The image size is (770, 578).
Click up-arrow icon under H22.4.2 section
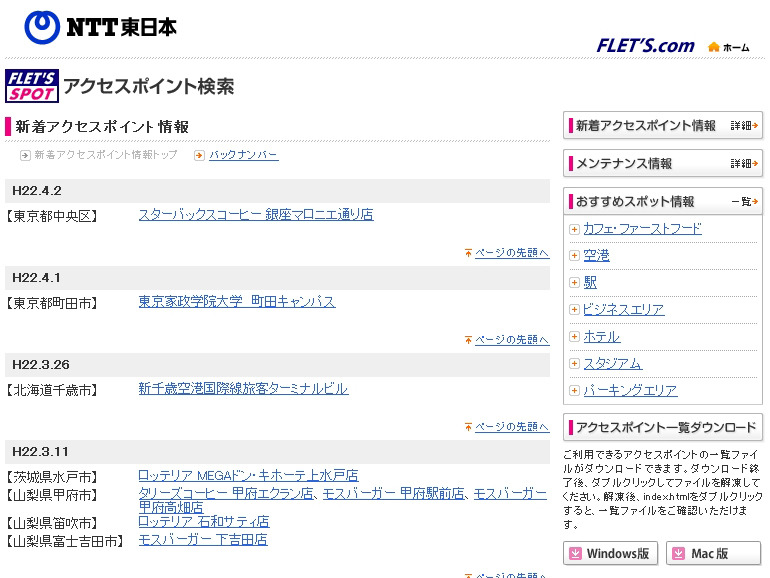(468, 253)
